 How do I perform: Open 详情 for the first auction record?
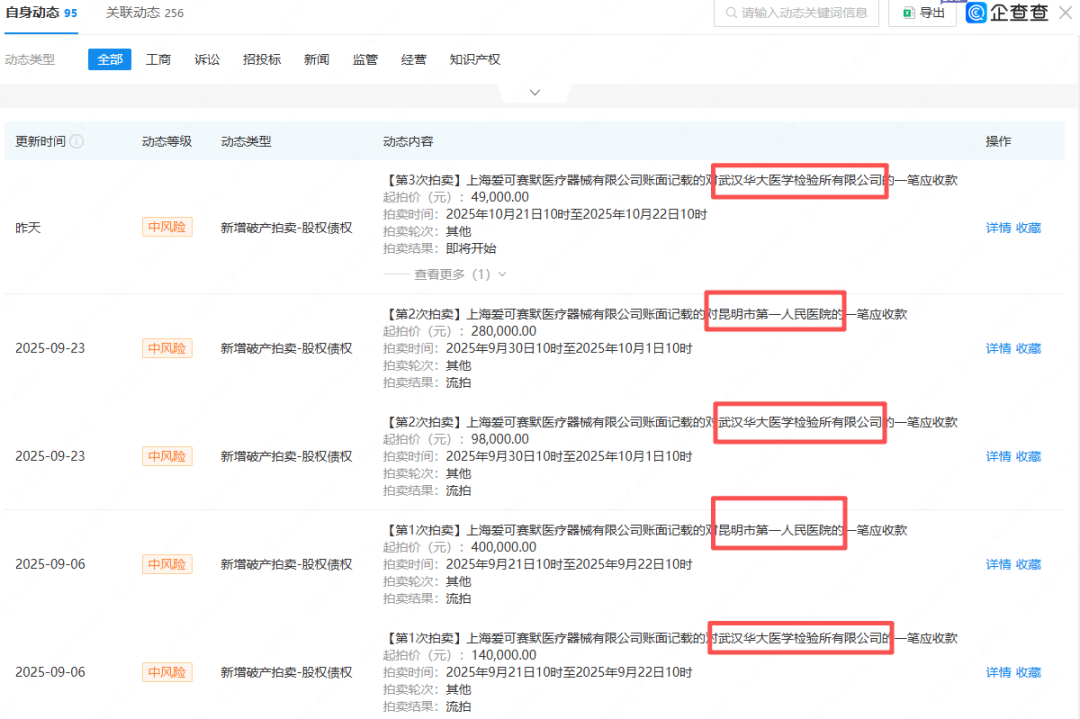point(997,227)
